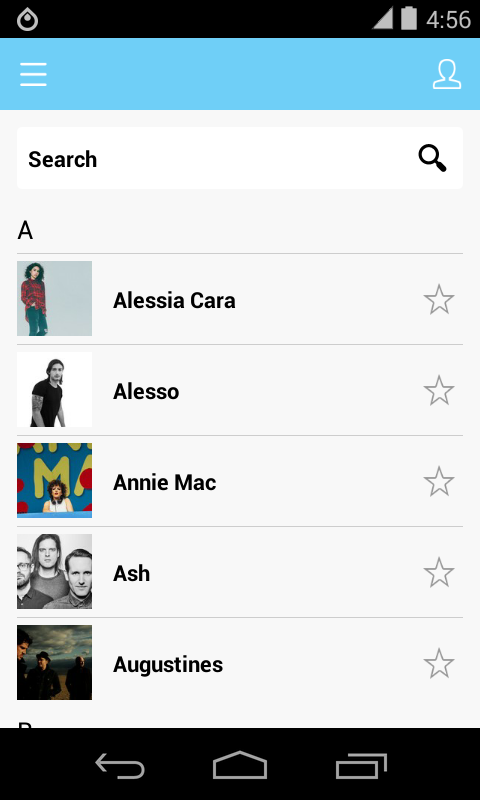480x800 pixels.
Task: Open the recent apps button
Action: click(361, 766)
